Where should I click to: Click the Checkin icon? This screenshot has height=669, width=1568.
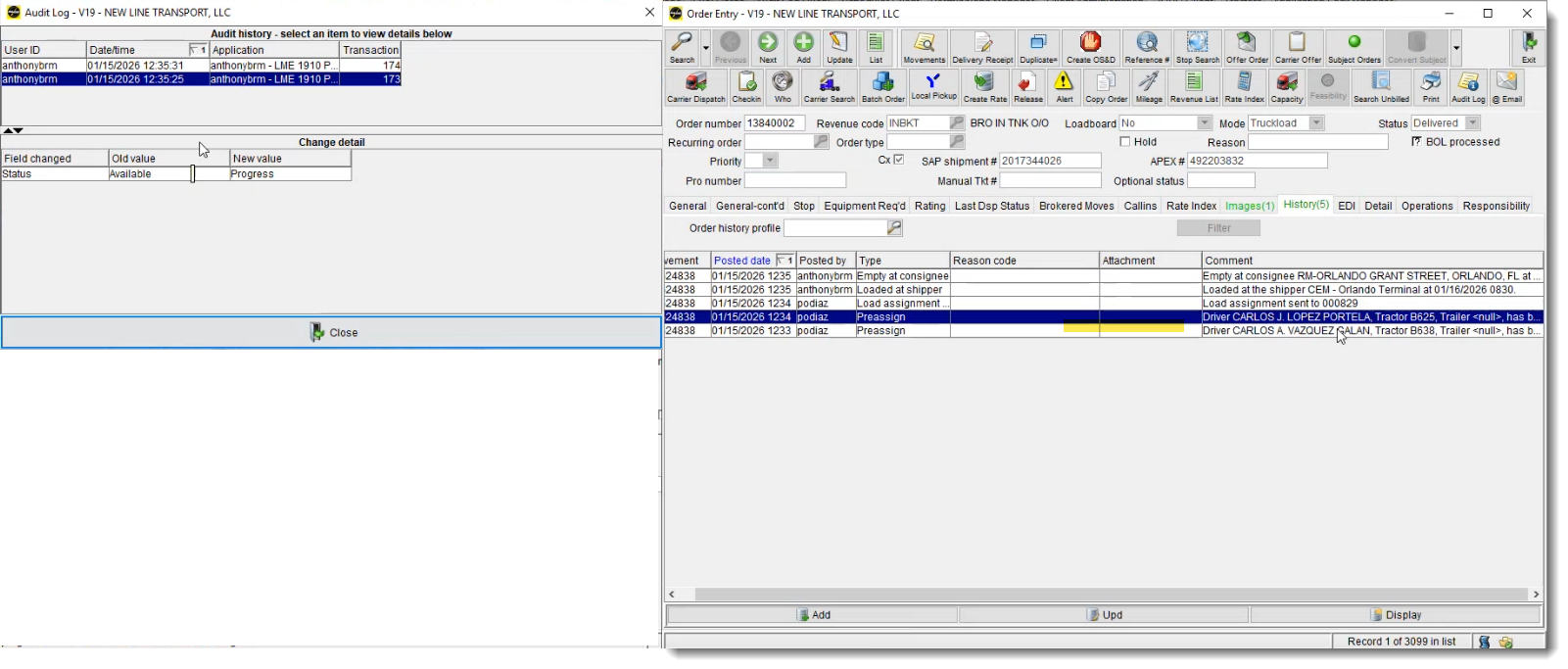[x=746, y=86]
